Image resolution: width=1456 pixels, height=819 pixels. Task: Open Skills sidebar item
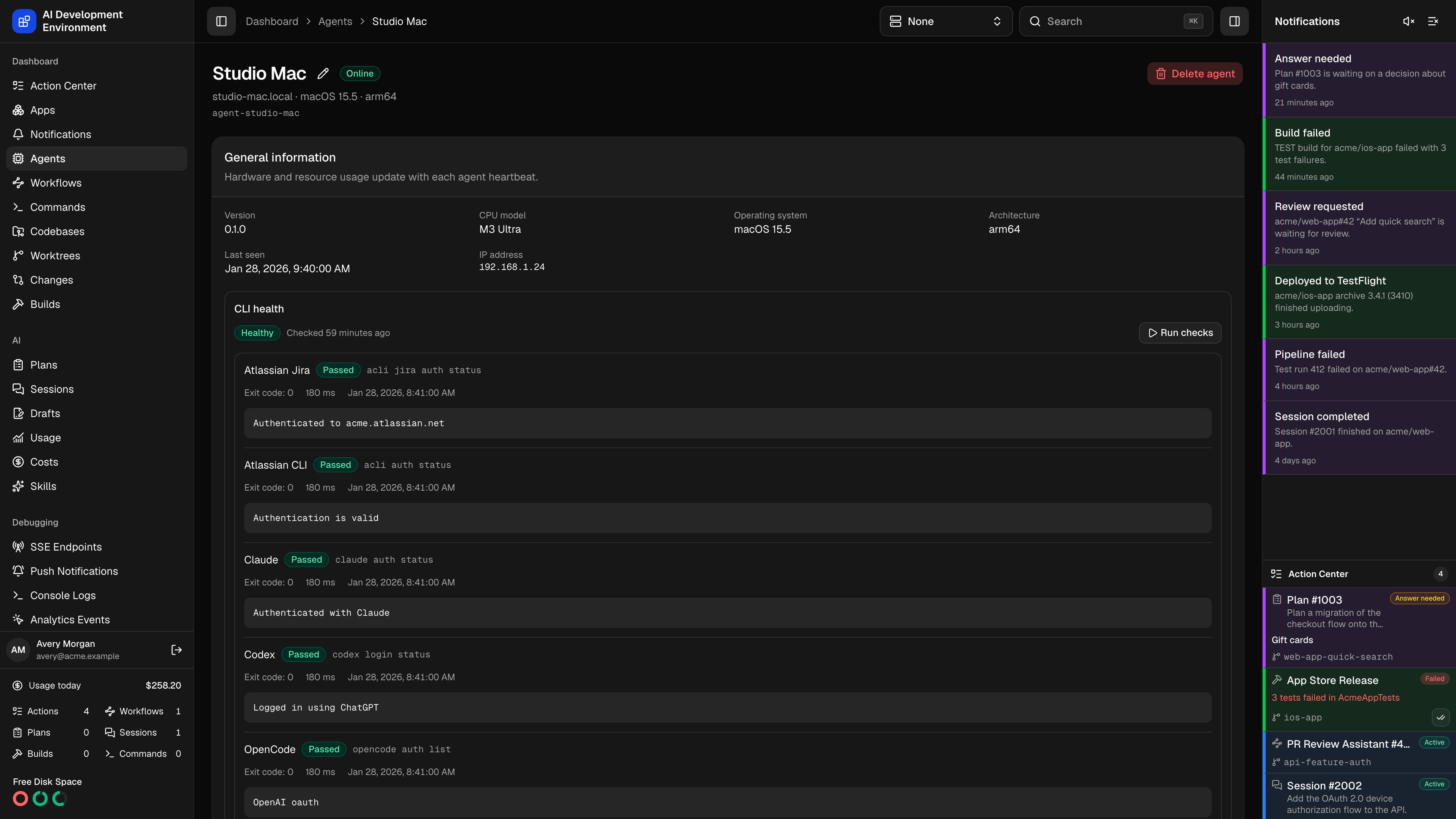(97, 486)
